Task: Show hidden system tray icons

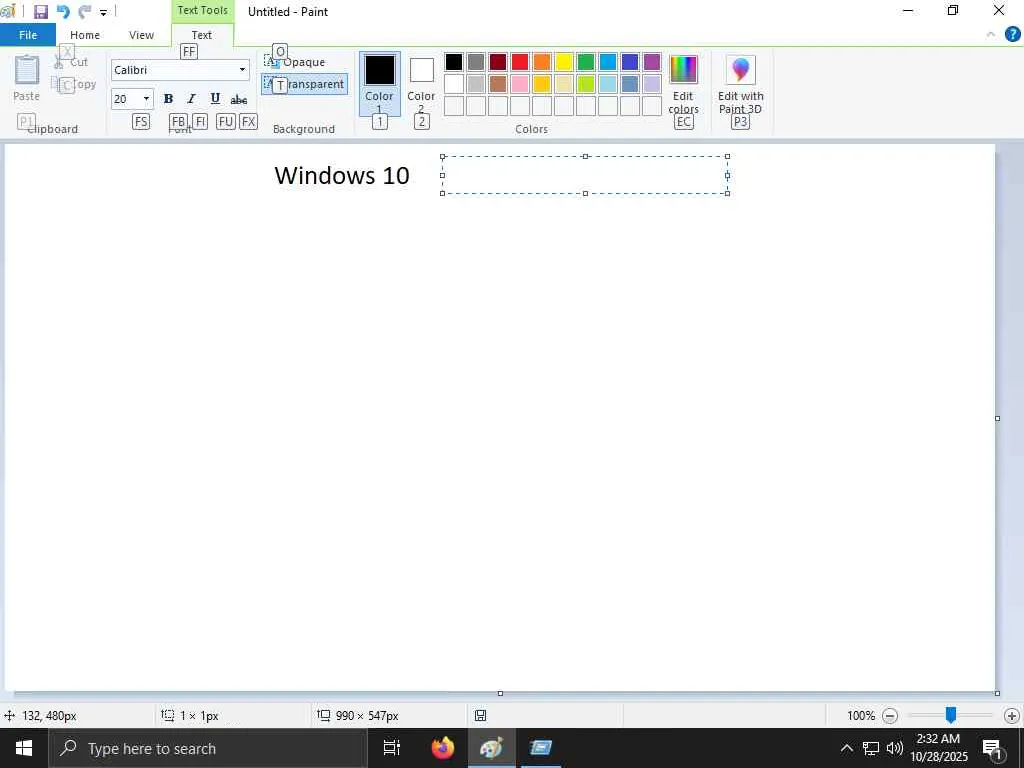Action: [x=846, y=748]
